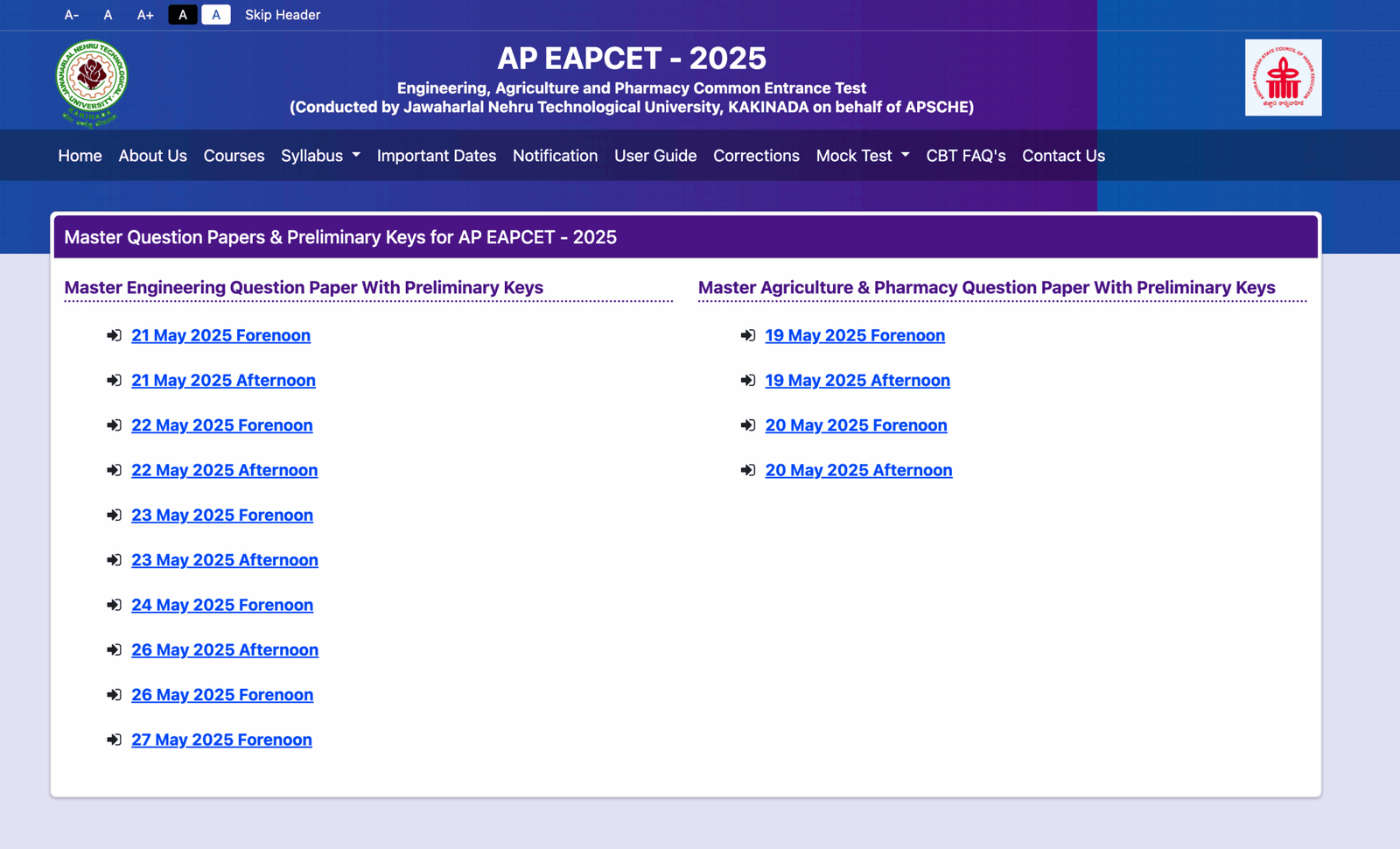This screenshot has height=849, width=1400.
Task: Open 26 May 2025 Forenoon engineering paper
Action: click(x=222, y=695)
